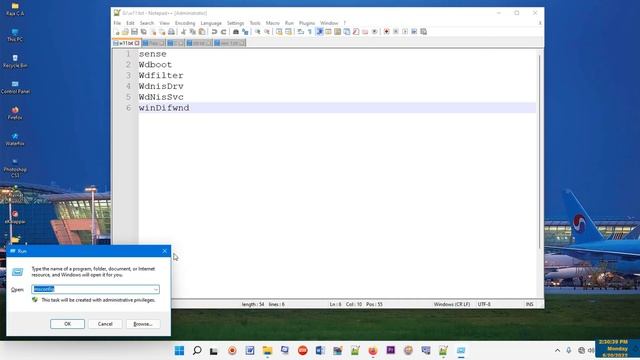Create a new file in Notepad++ toolbar
The height and width of the screenshot is (360, 640).
click(117, 32)
